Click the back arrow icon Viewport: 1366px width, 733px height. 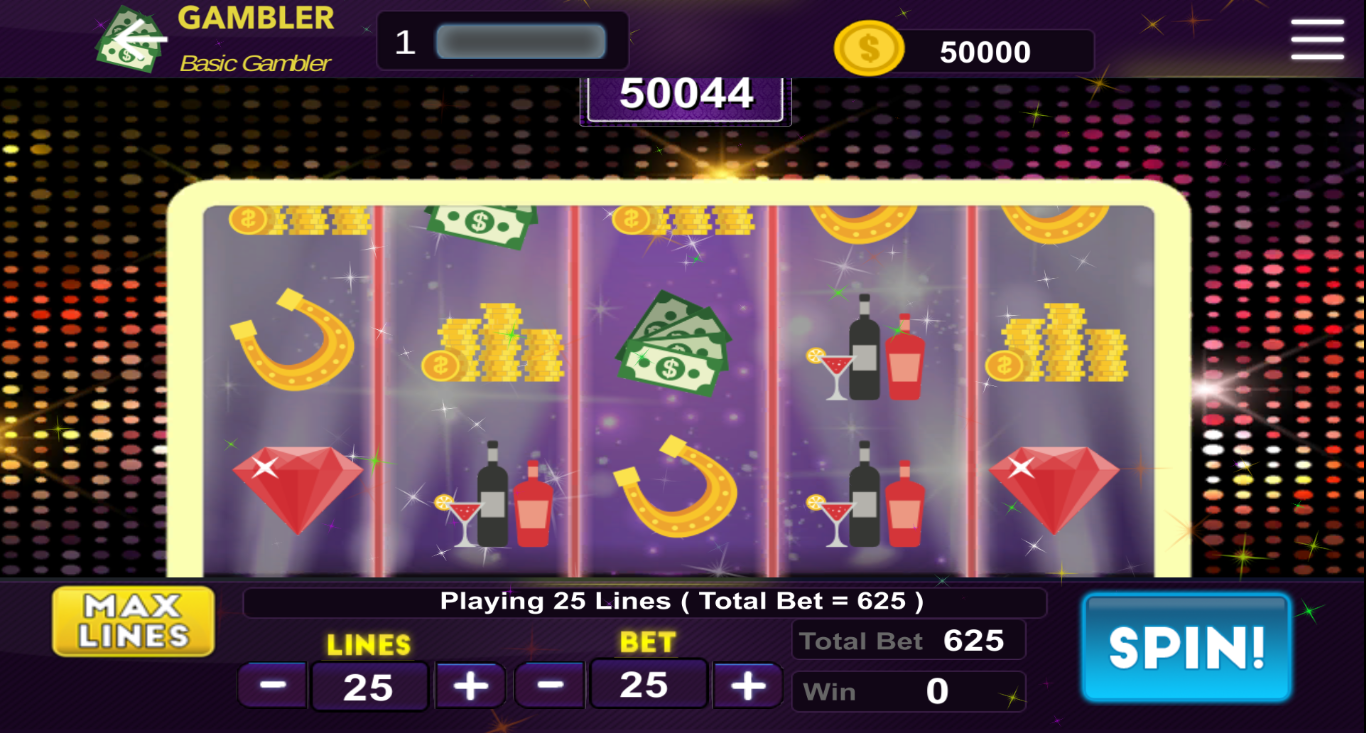click(x=139, y=40)
